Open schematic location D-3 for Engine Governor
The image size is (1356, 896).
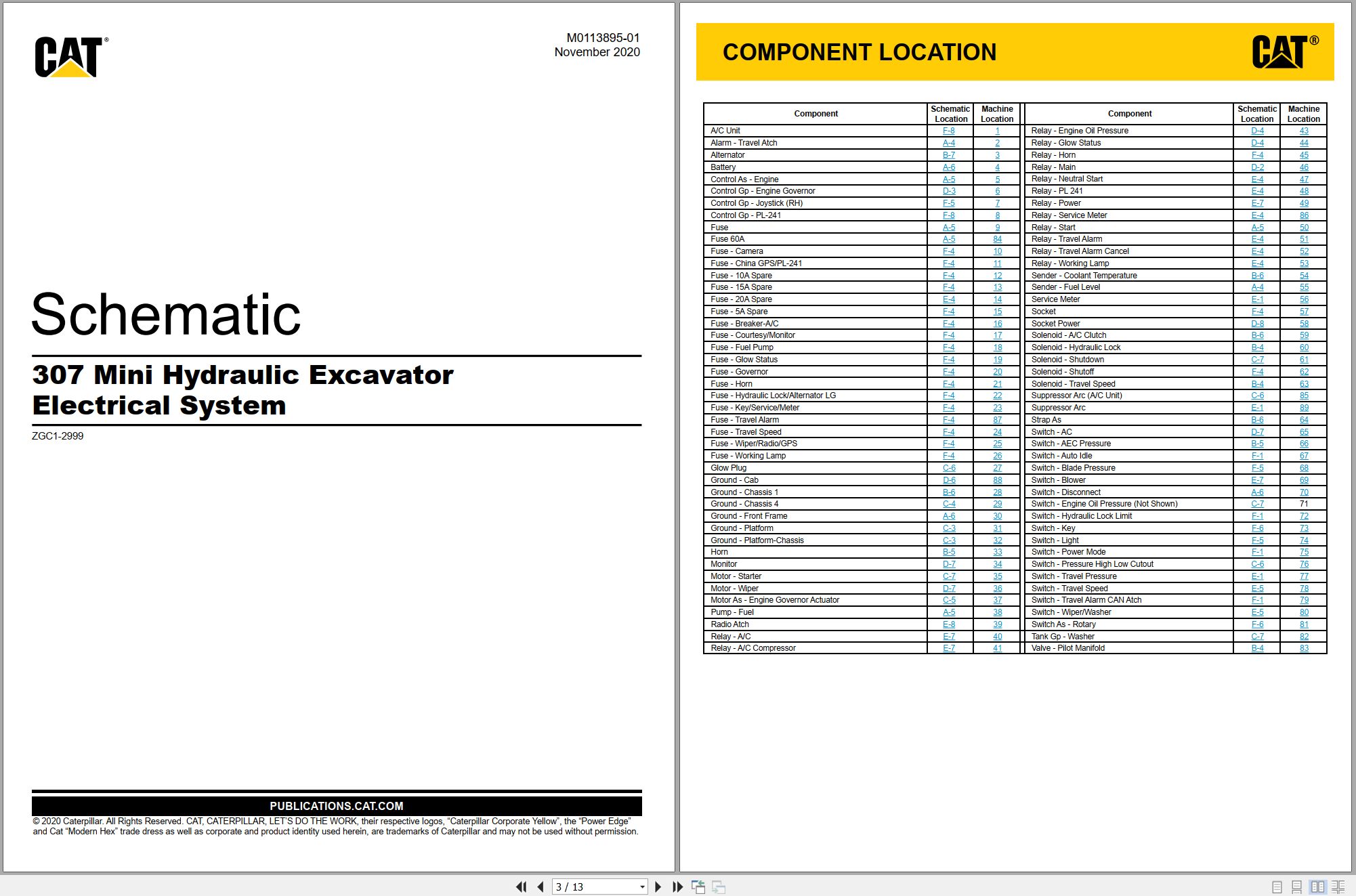pos(949,191)
